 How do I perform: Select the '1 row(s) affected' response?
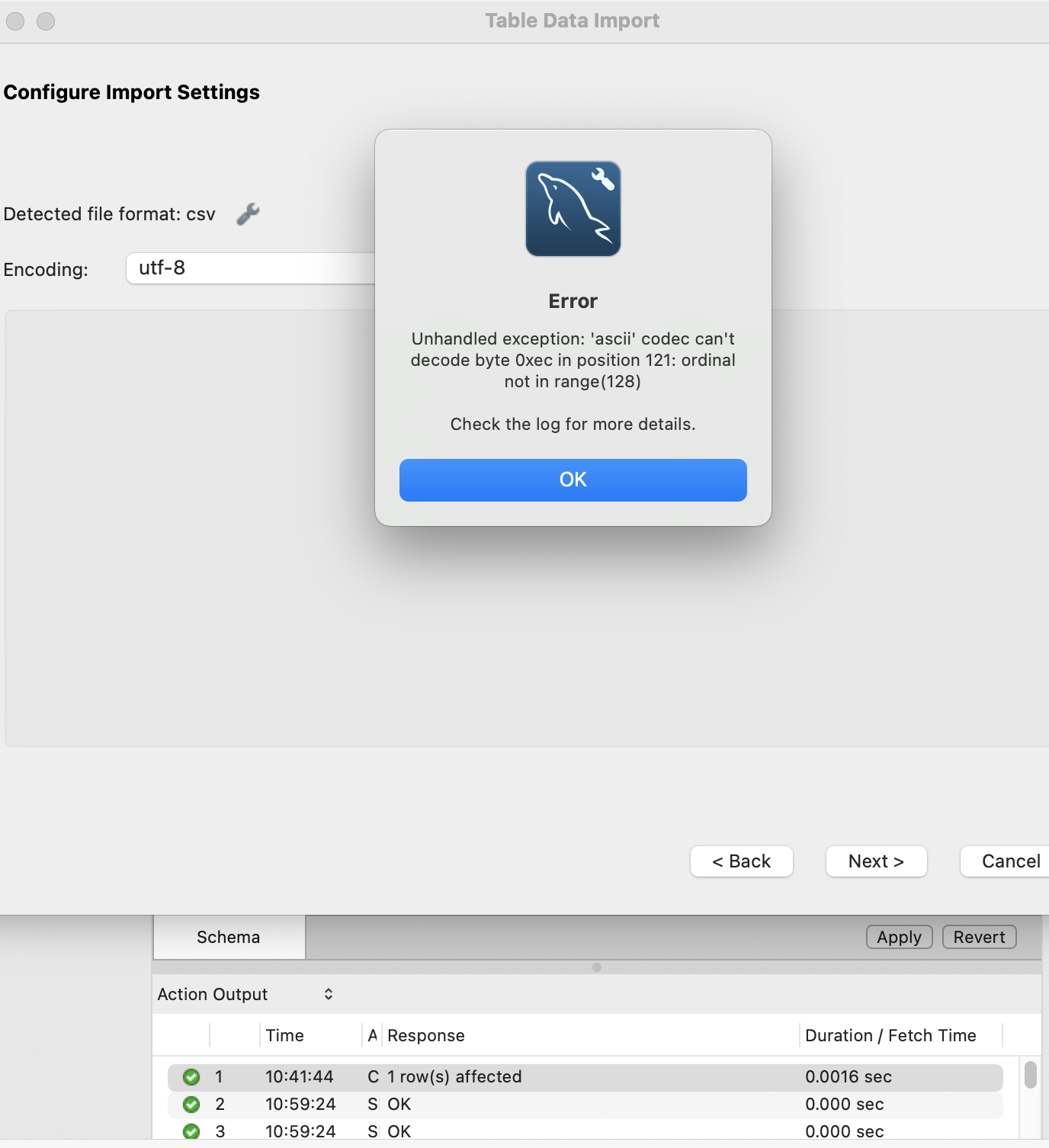point(454,1076)
